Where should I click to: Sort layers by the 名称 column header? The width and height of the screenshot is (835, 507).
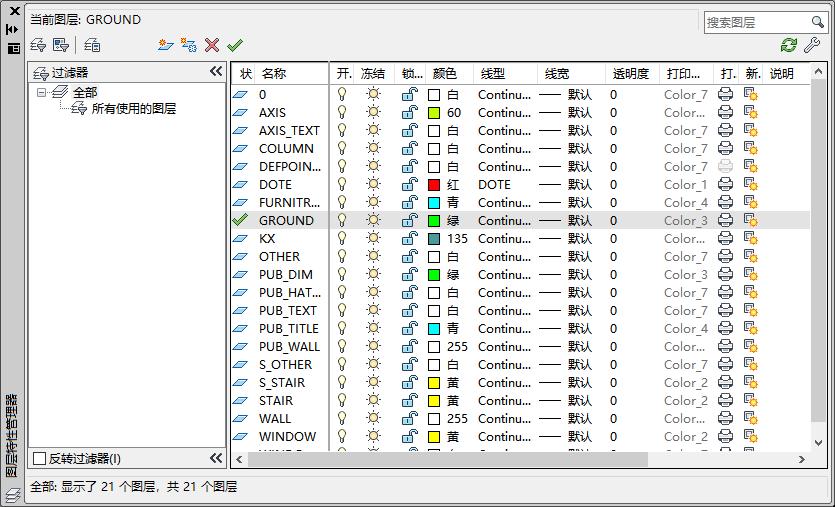pyautogui.click(x=273, y=74)
